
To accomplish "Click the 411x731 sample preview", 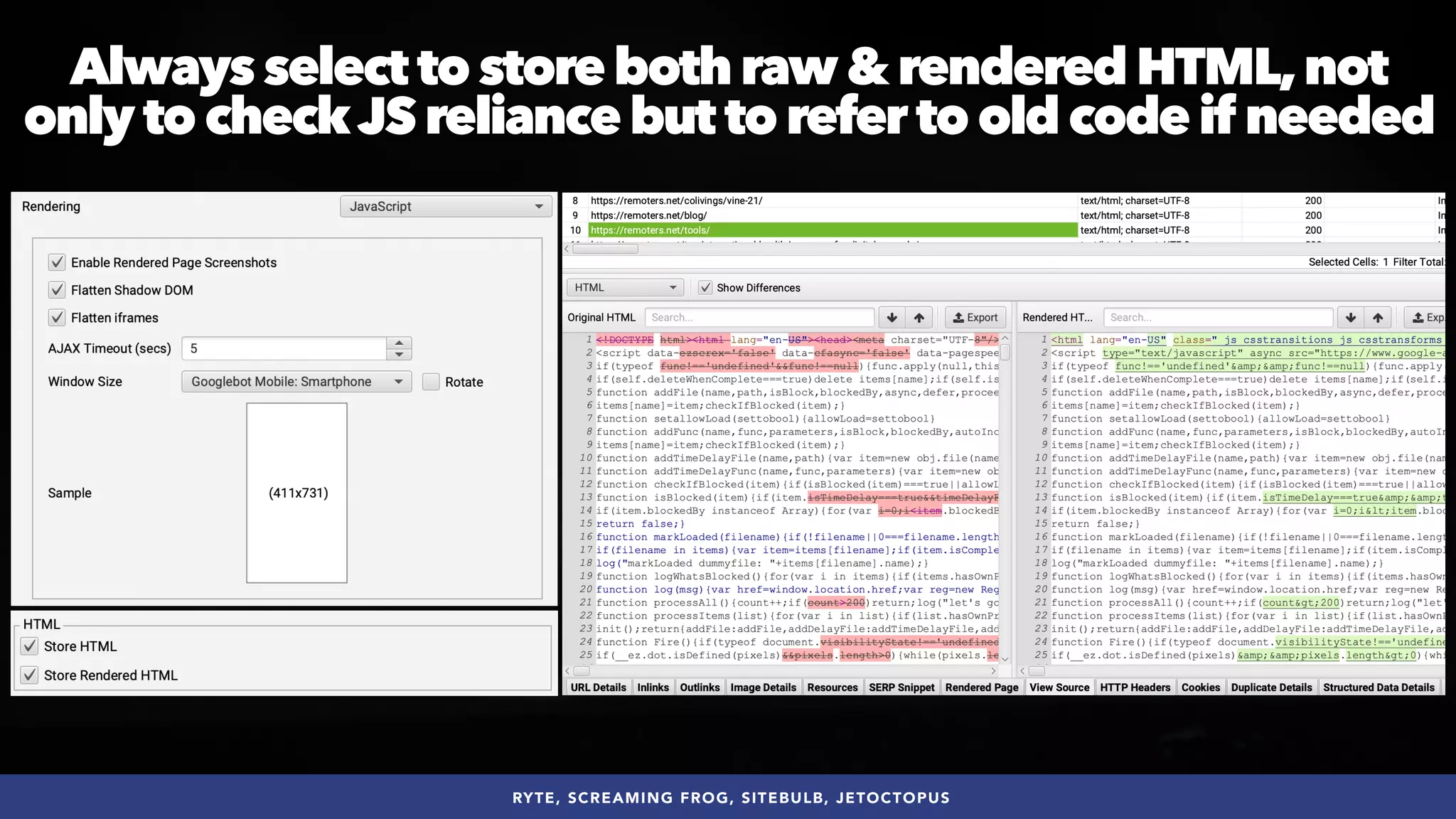I will (x=297, y=493).
